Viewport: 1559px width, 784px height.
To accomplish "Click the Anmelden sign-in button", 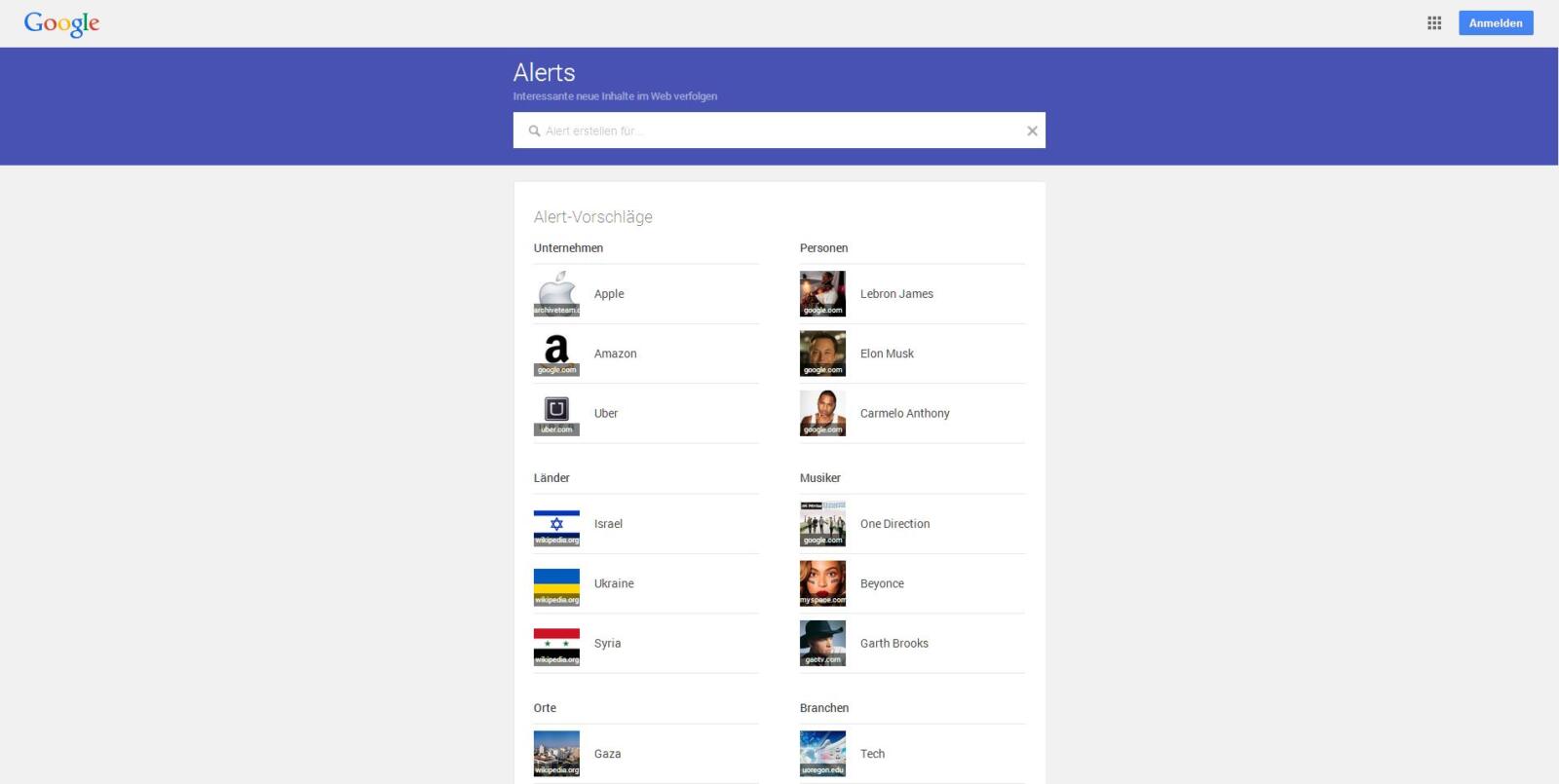I will 1496,23.
